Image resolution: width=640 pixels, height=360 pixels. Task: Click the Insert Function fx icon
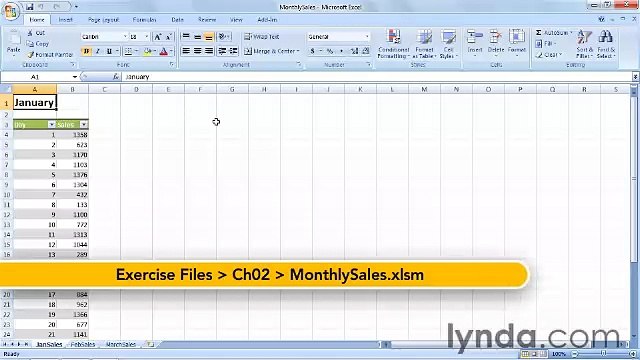116,77
